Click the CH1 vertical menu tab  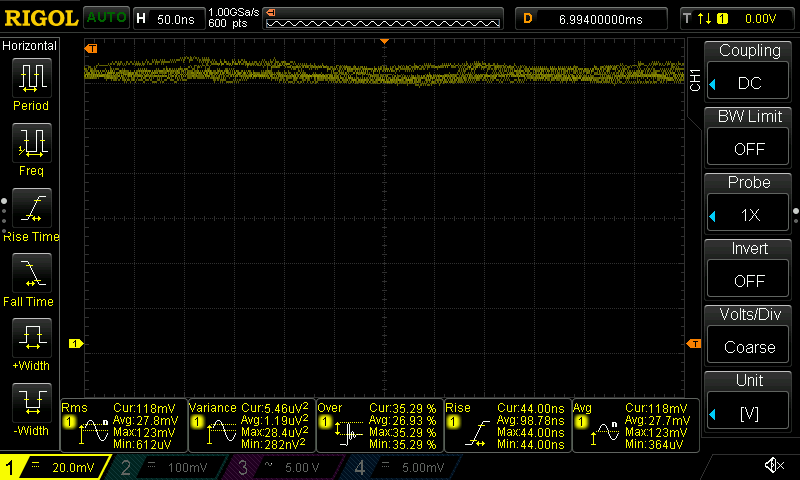coord(694,80)
